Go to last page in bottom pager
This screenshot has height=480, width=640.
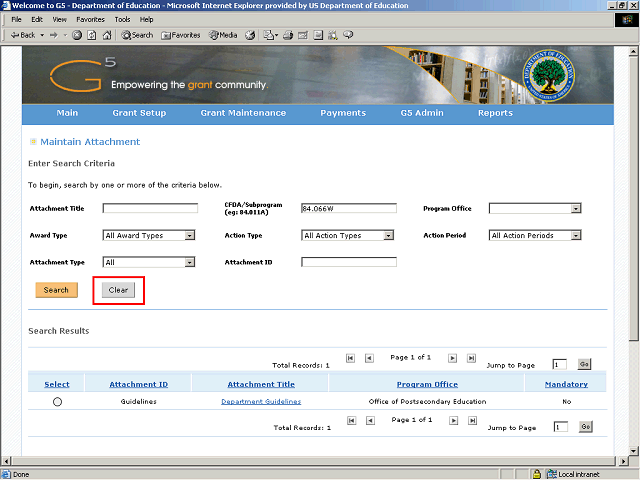tap(472, 420)
